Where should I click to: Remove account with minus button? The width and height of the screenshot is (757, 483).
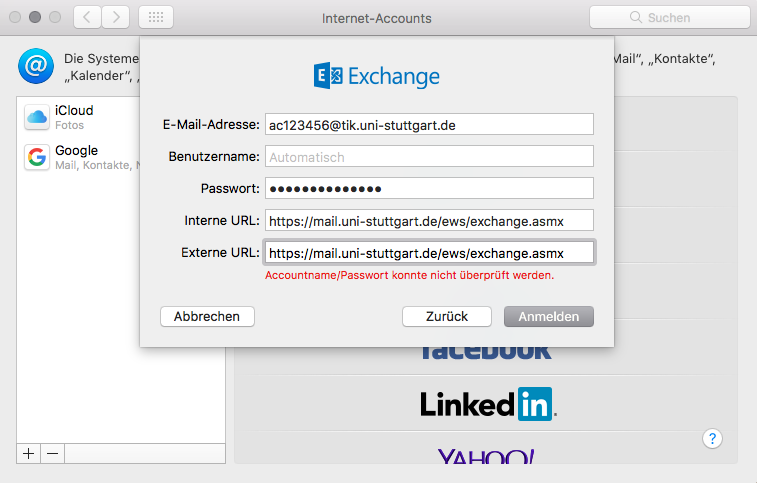click(x=53, y=454)
